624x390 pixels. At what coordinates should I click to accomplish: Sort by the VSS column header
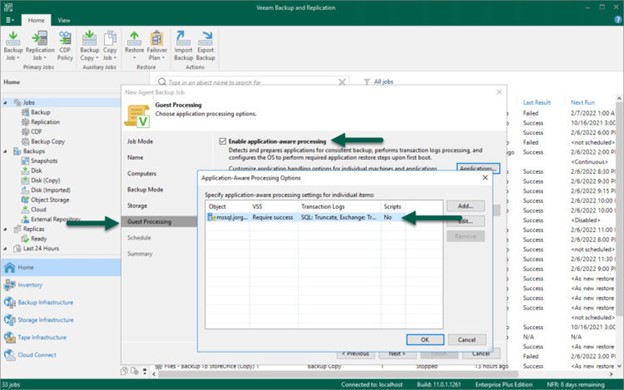tap(274, 207)
